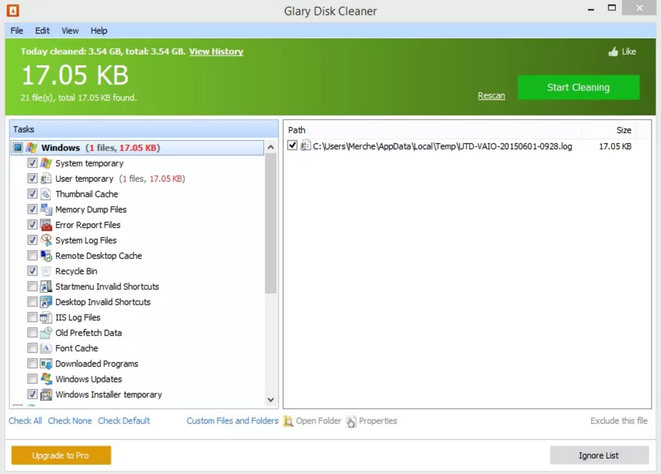Click the Desktop Invalid Shortcuts icon
Viewport: 661px width, 474px height.
click(46, 302)
